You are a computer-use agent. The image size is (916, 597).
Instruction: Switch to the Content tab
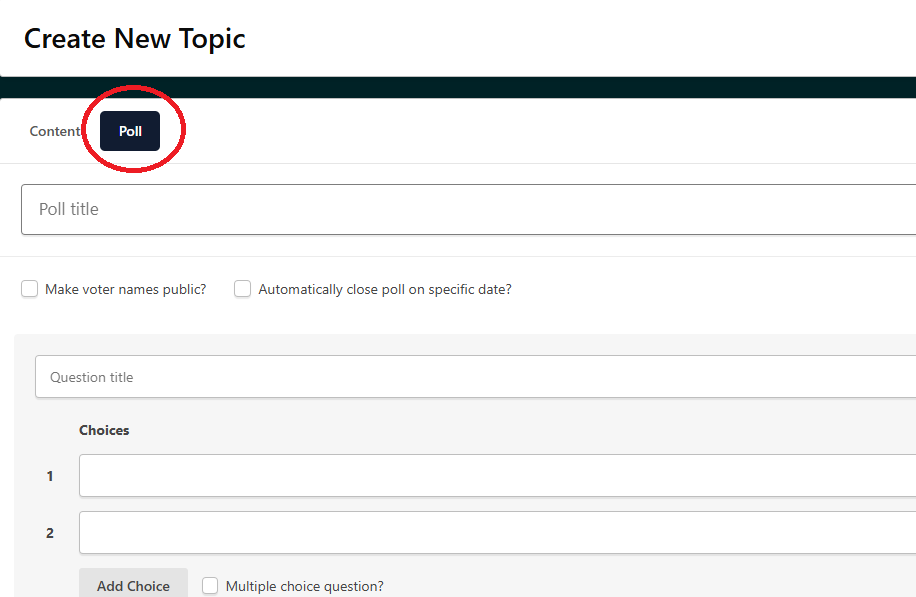click(55, 131)
